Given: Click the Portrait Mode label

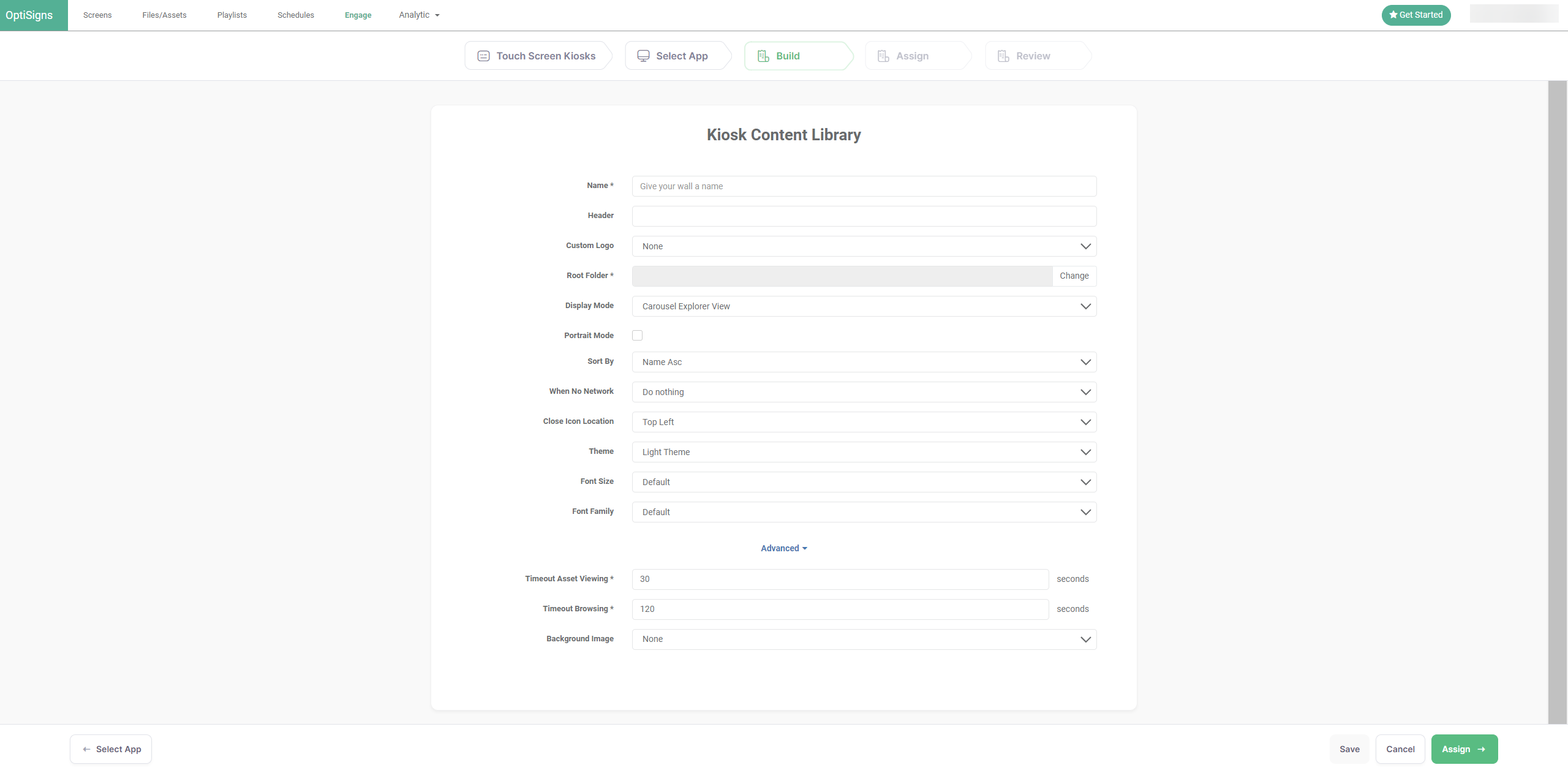Looking at the screenshot, I should click(589, 336).
